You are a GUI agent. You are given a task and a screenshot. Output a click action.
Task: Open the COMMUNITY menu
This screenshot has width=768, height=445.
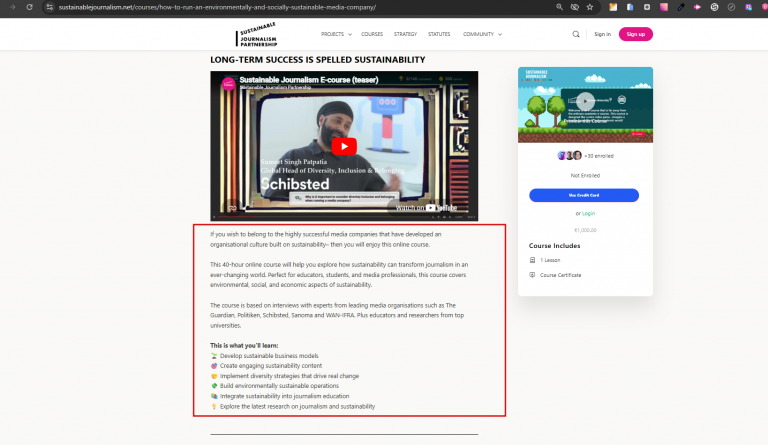478,34
